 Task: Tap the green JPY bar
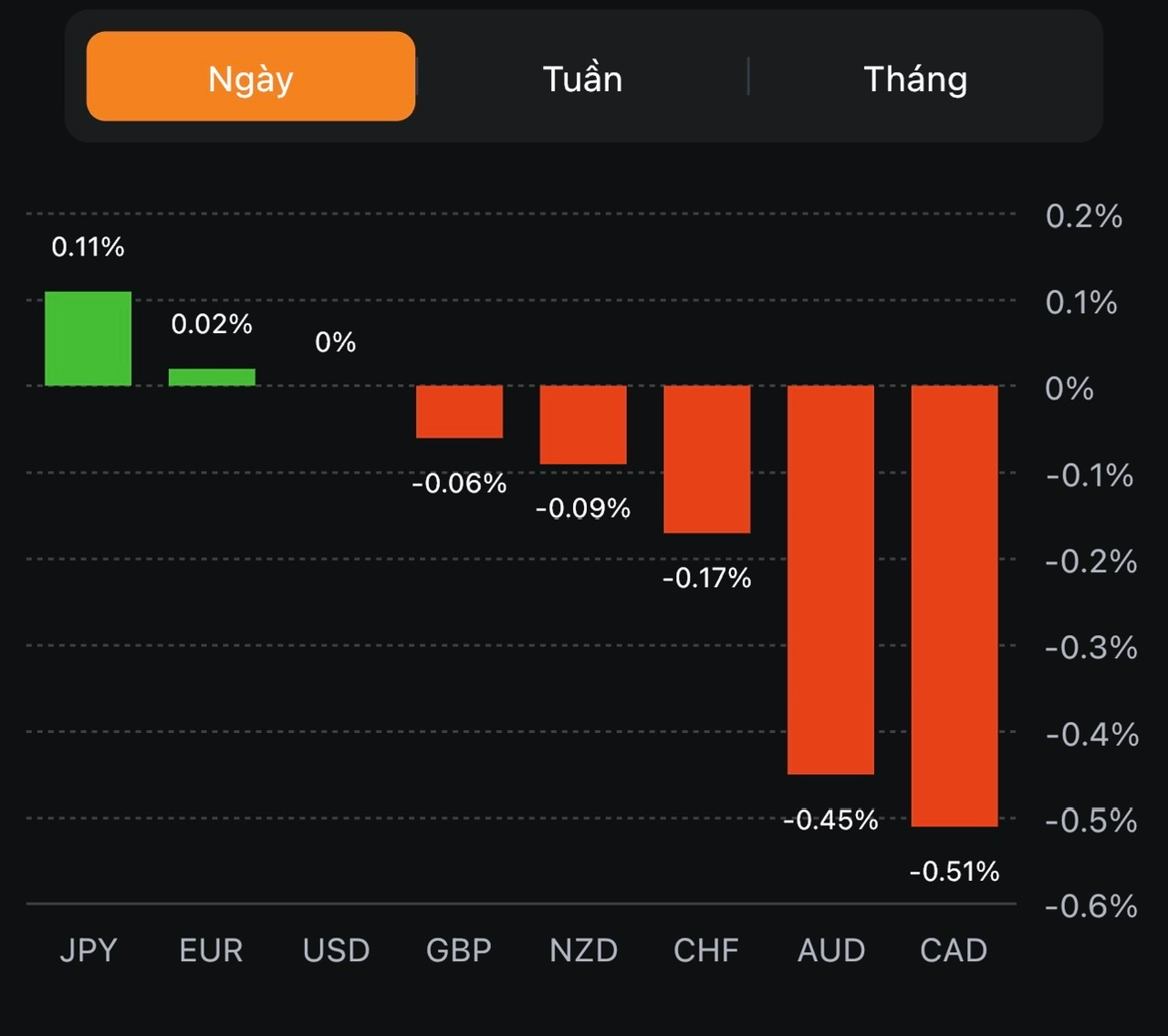(x=89, y=339)
